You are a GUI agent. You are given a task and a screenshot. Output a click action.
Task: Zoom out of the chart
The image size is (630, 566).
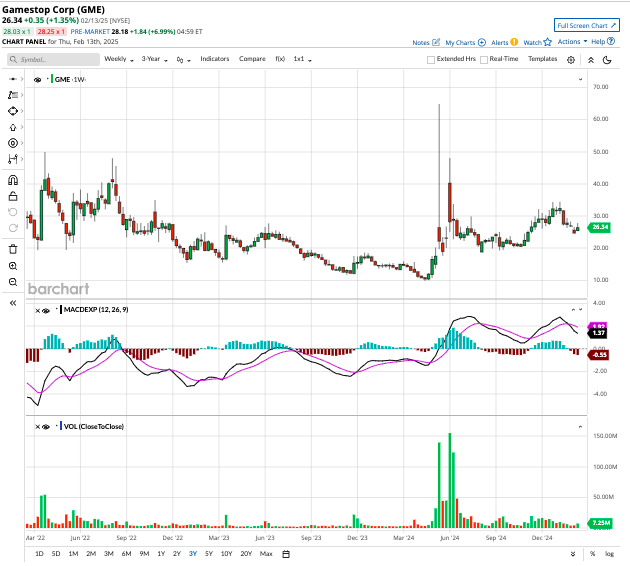13,282
